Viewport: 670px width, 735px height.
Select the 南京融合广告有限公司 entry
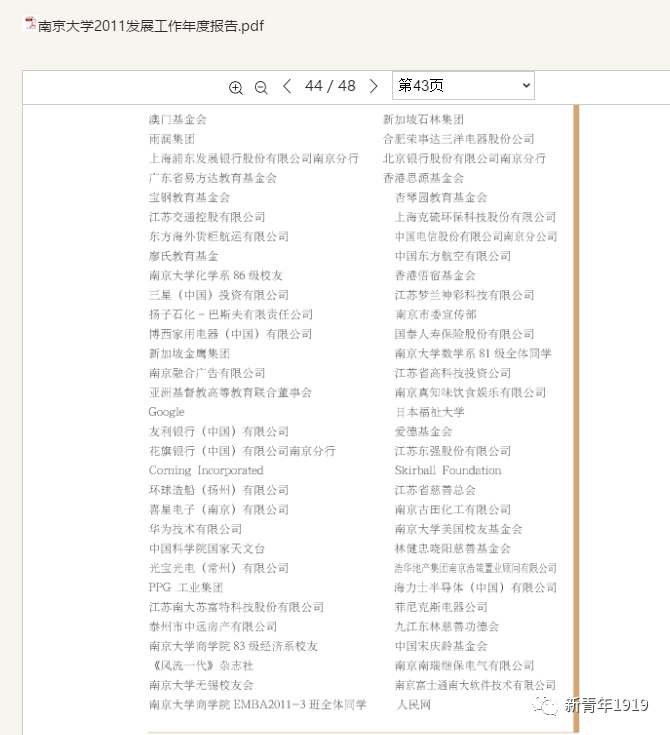(x=207, y=373)
